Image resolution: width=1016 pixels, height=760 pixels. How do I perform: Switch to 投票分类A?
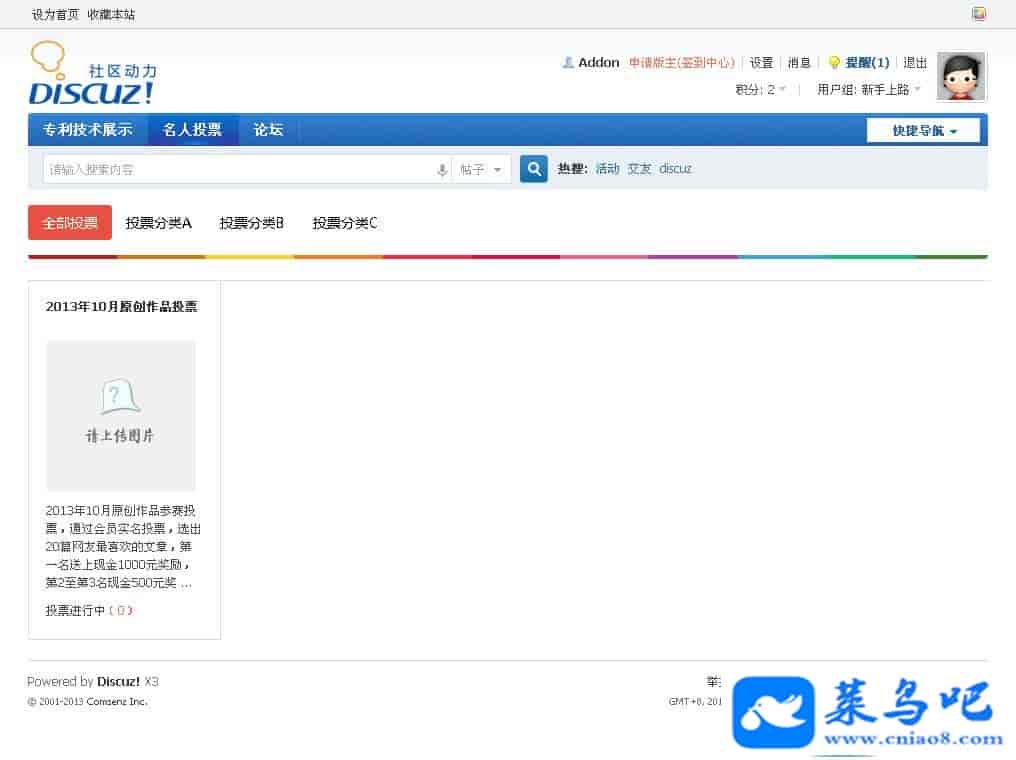click(159, 224)
